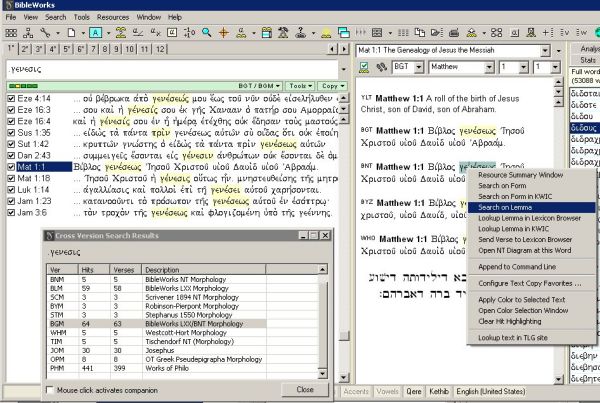Click the Qere status bar button
The width and height of the screenshot is (600, 403).
click(x=414, y=392)
